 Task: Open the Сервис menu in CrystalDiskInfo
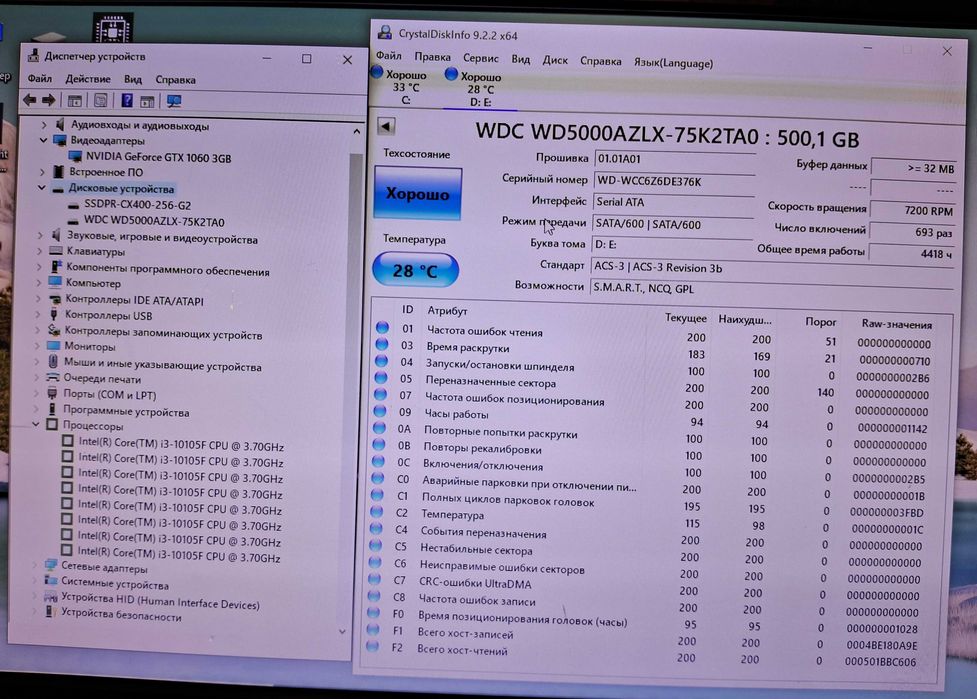480,58
